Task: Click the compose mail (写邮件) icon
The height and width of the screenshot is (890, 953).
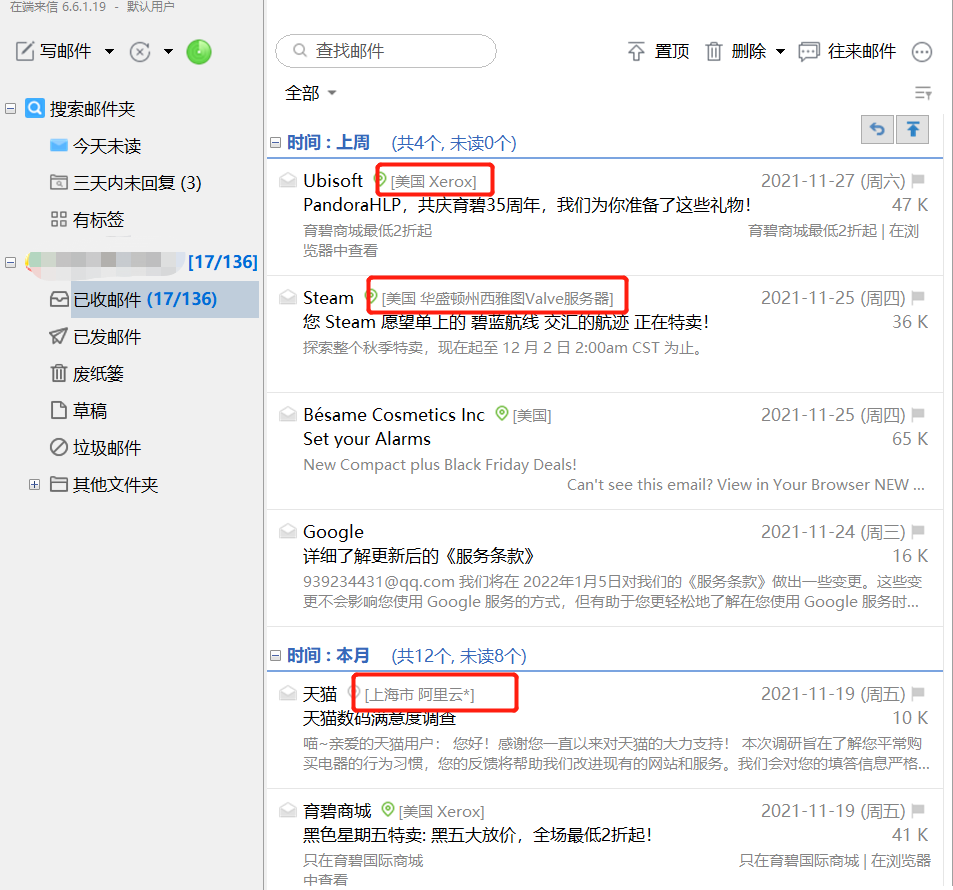Action: coord(25,52)
